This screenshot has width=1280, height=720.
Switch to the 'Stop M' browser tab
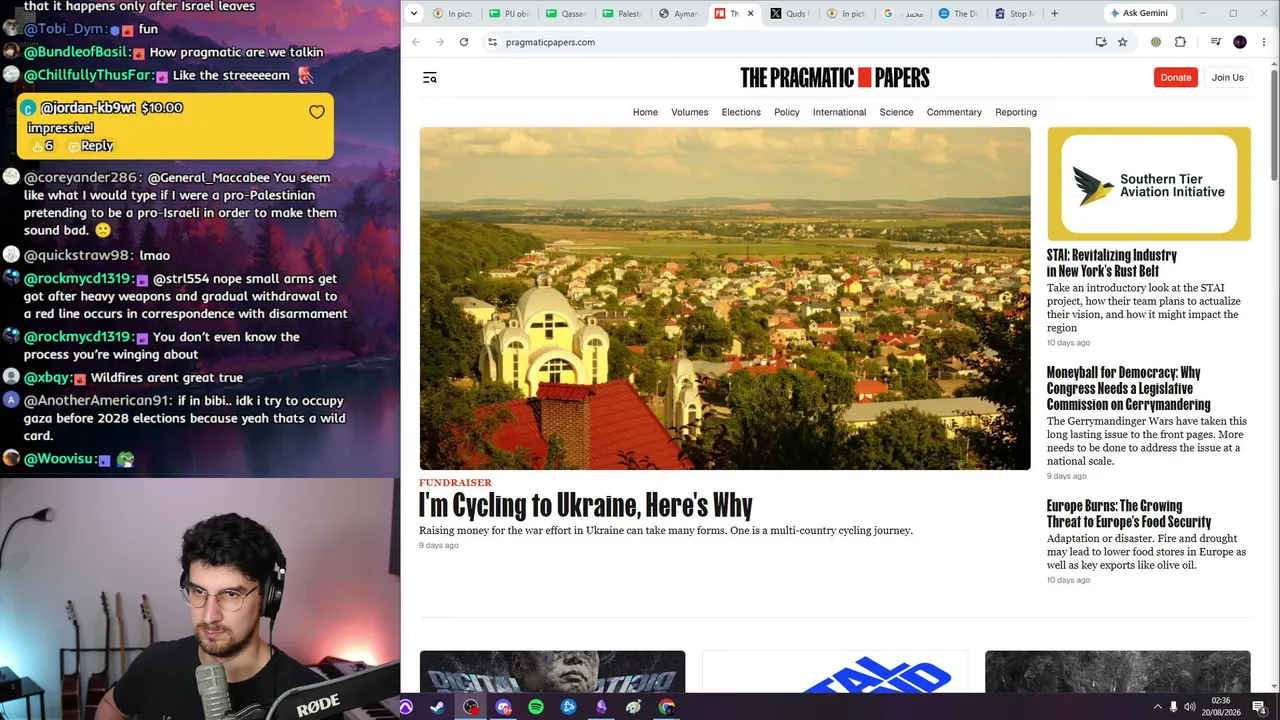[x=1014, y=14]
